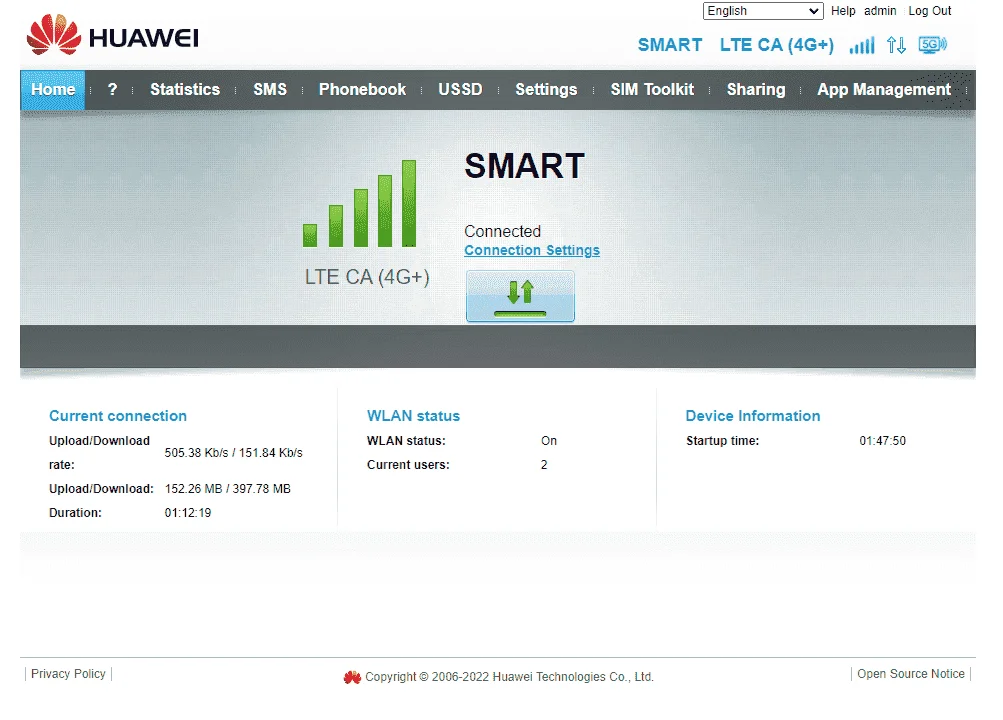Viewport: 1003px width, 720px height.
Task: Click the small Huawei logo beside copyright
Action: coord(352,677)
